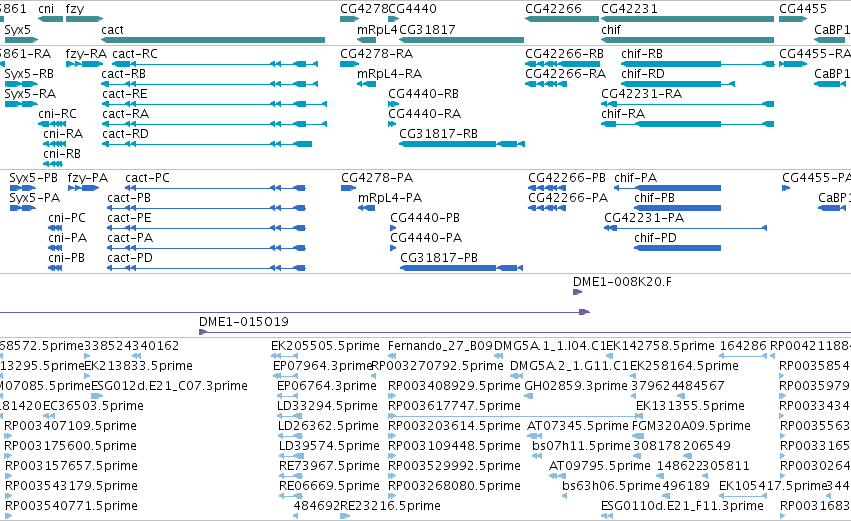Screen dimensions: 851x521
Task: Open the chif-PA protein label
Action: click(636, 178)
